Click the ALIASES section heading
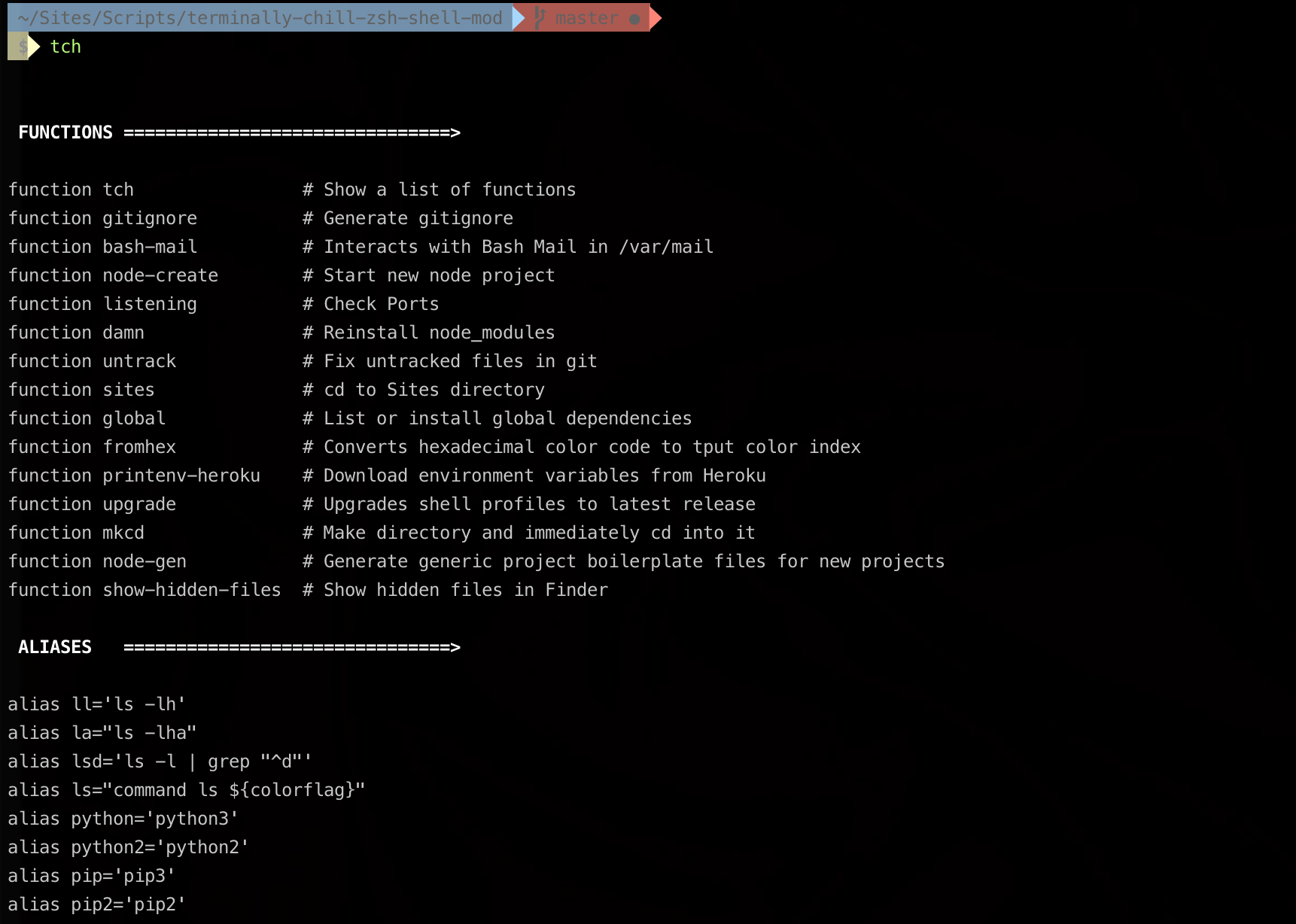Screen dimensions: 1296x924 point(55,647)
